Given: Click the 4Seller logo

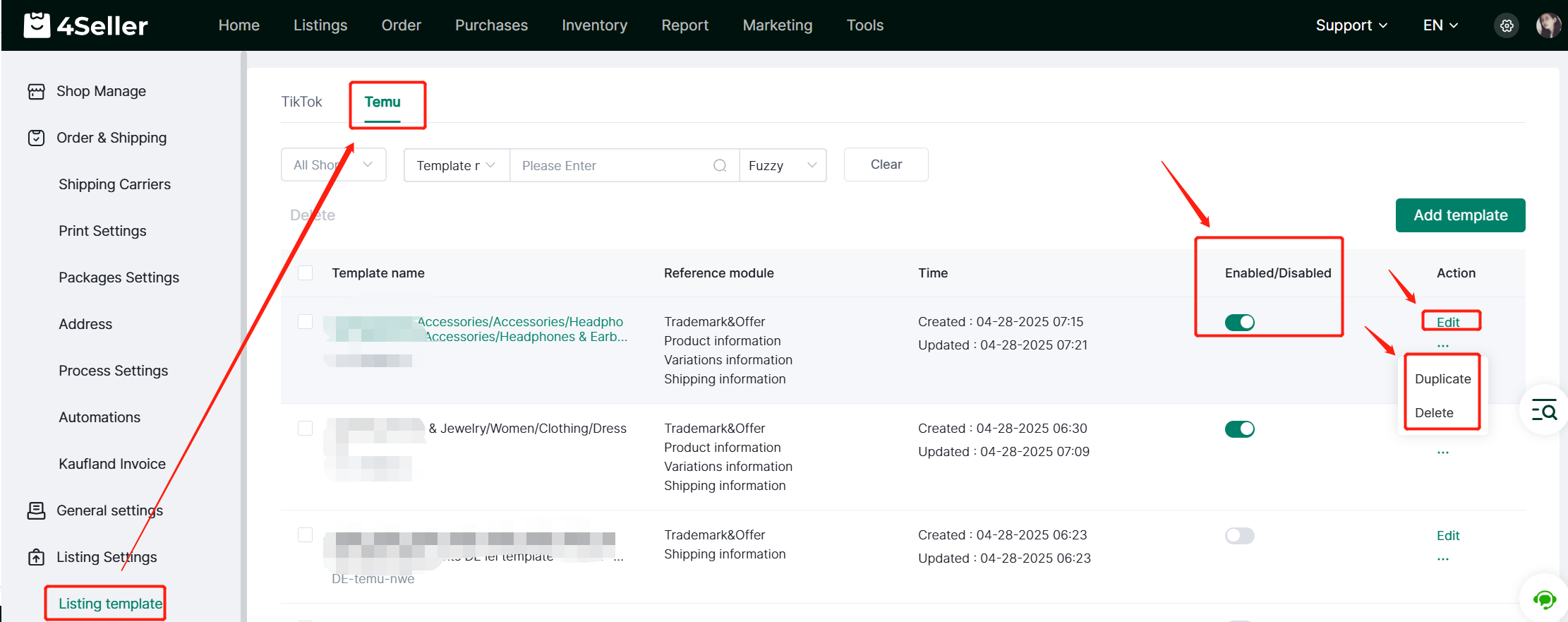Looking at the screenshot, I should pos(85,25).
